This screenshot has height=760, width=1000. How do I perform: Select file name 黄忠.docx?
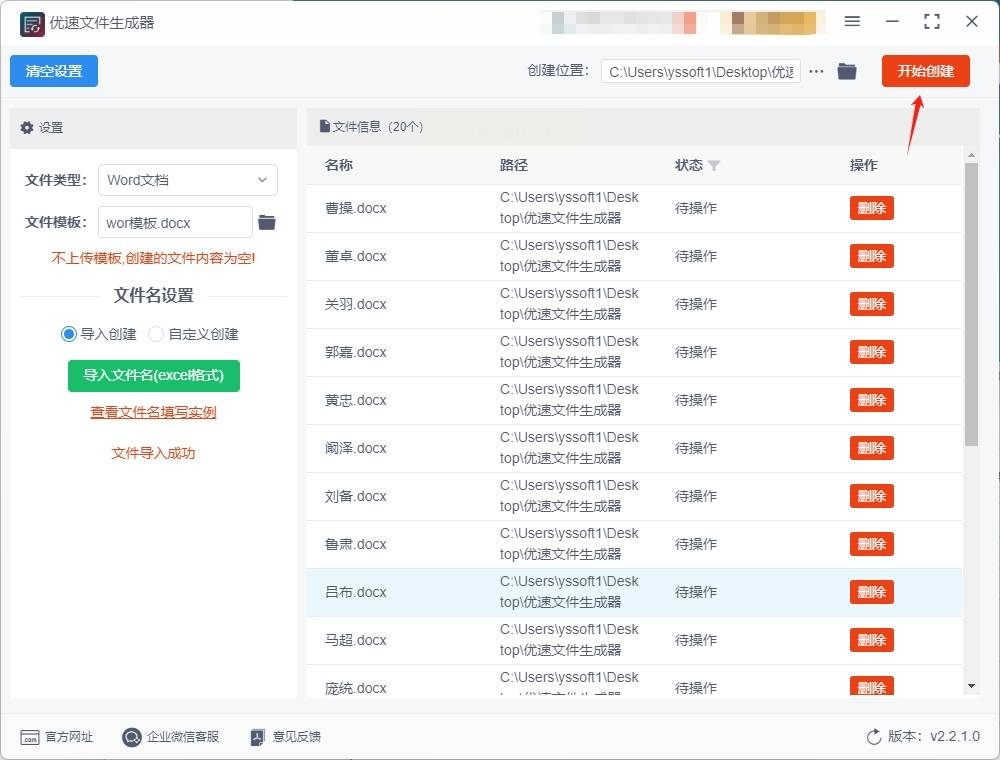[355, 400]
